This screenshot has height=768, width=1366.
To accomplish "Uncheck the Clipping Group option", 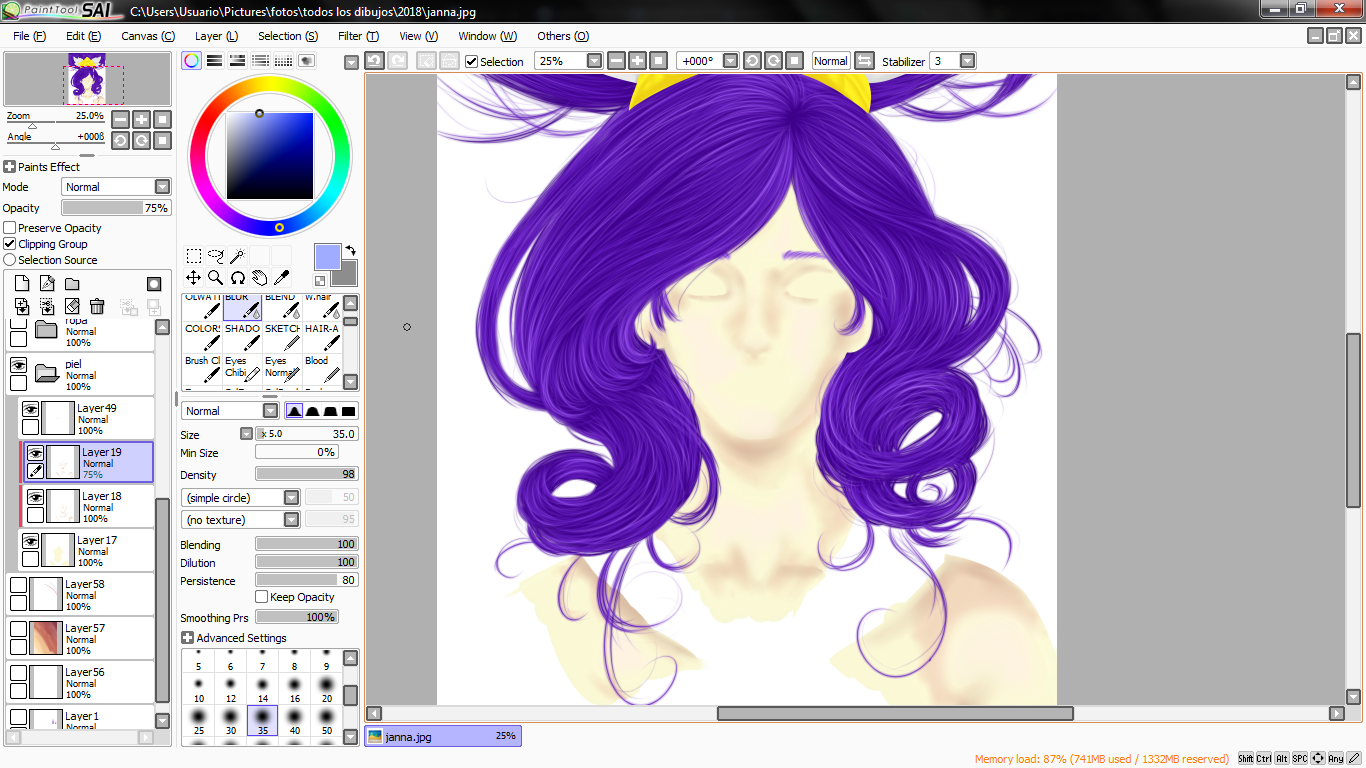I will point(10,244).
